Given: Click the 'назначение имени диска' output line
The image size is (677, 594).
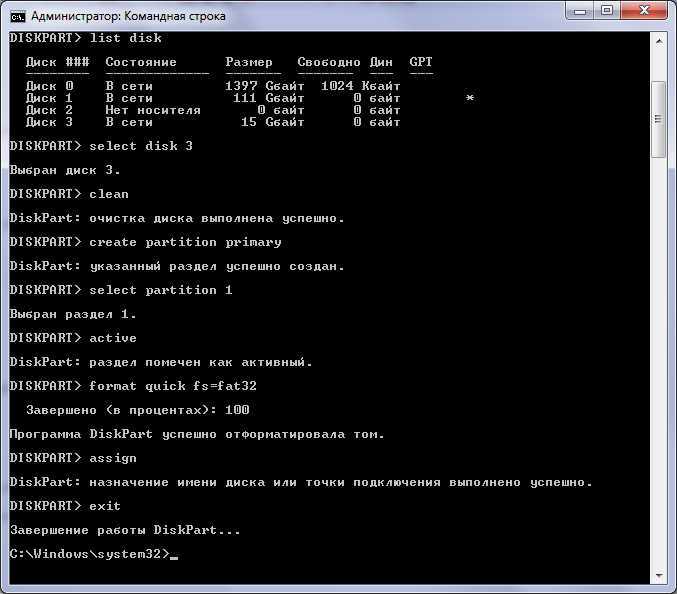Looking at the screenshot, I should point(301,482).
